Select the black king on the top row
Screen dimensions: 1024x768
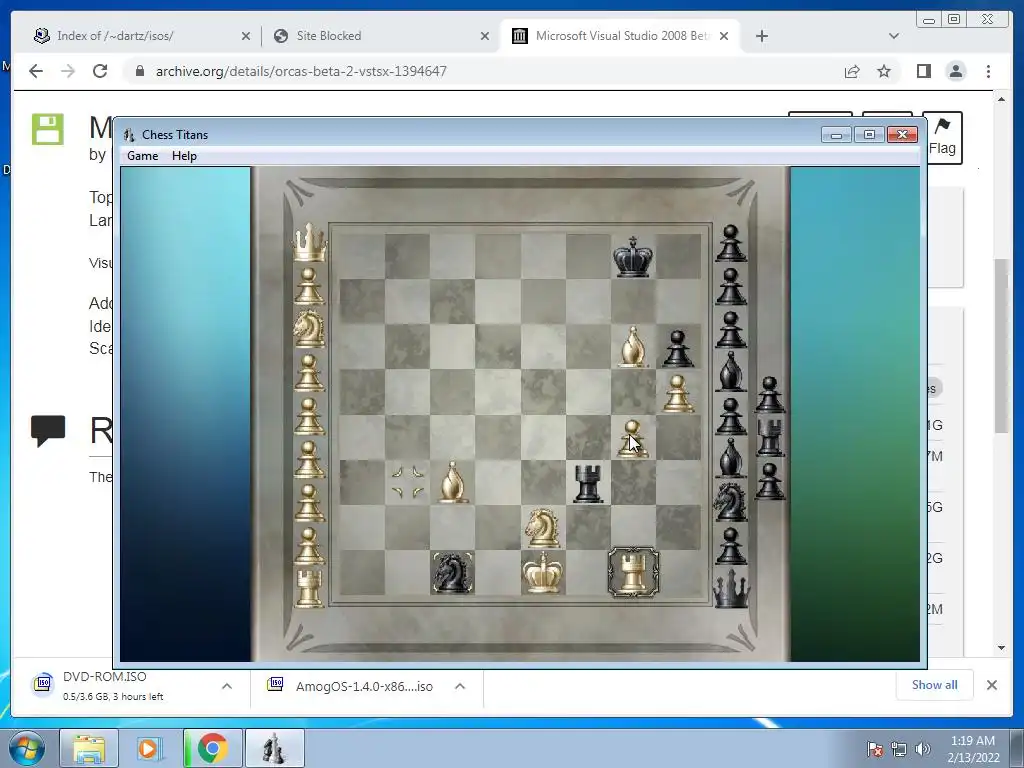[x=633, y=256]
